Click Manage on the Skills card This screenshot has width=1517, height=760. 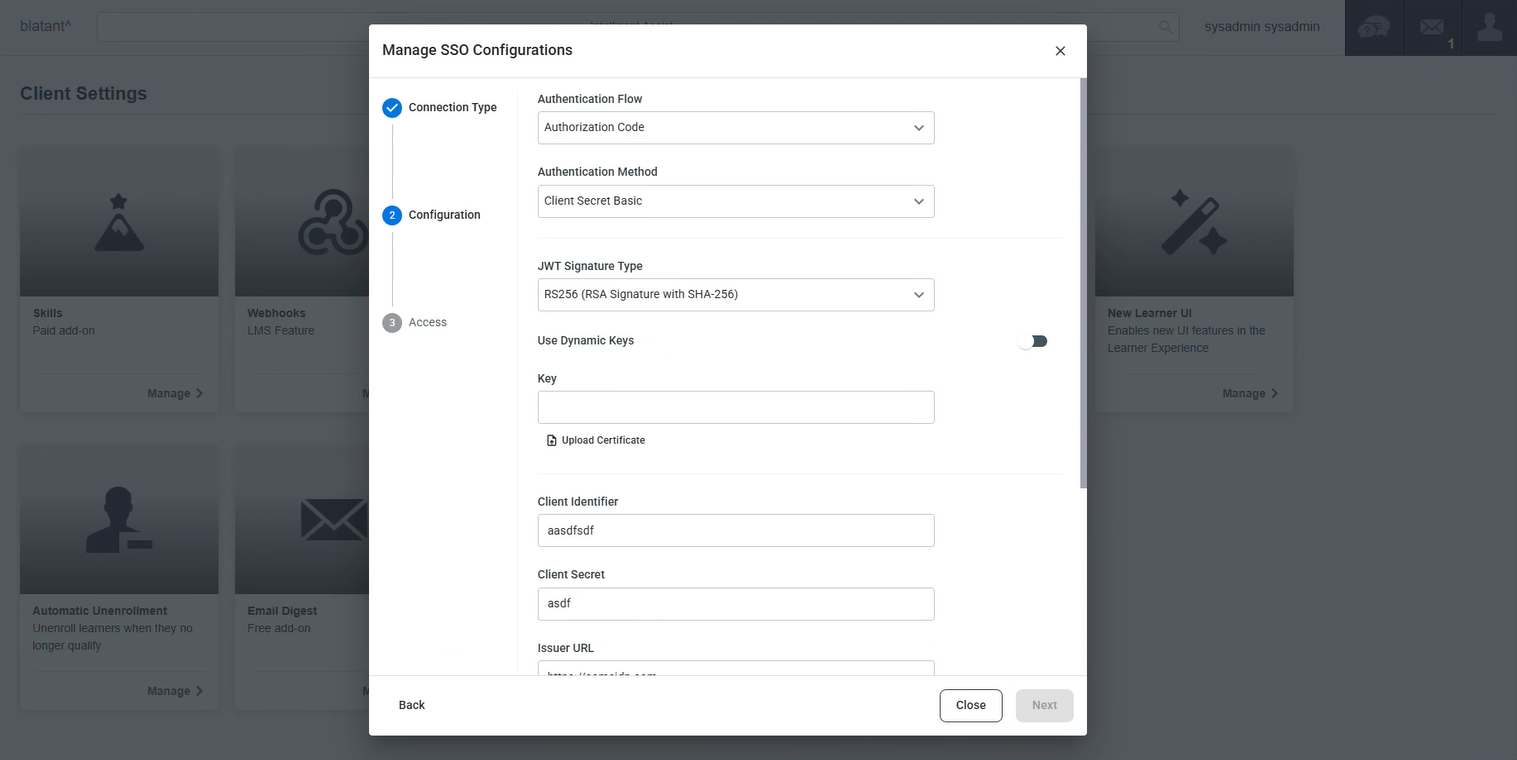tap(175, 394)
